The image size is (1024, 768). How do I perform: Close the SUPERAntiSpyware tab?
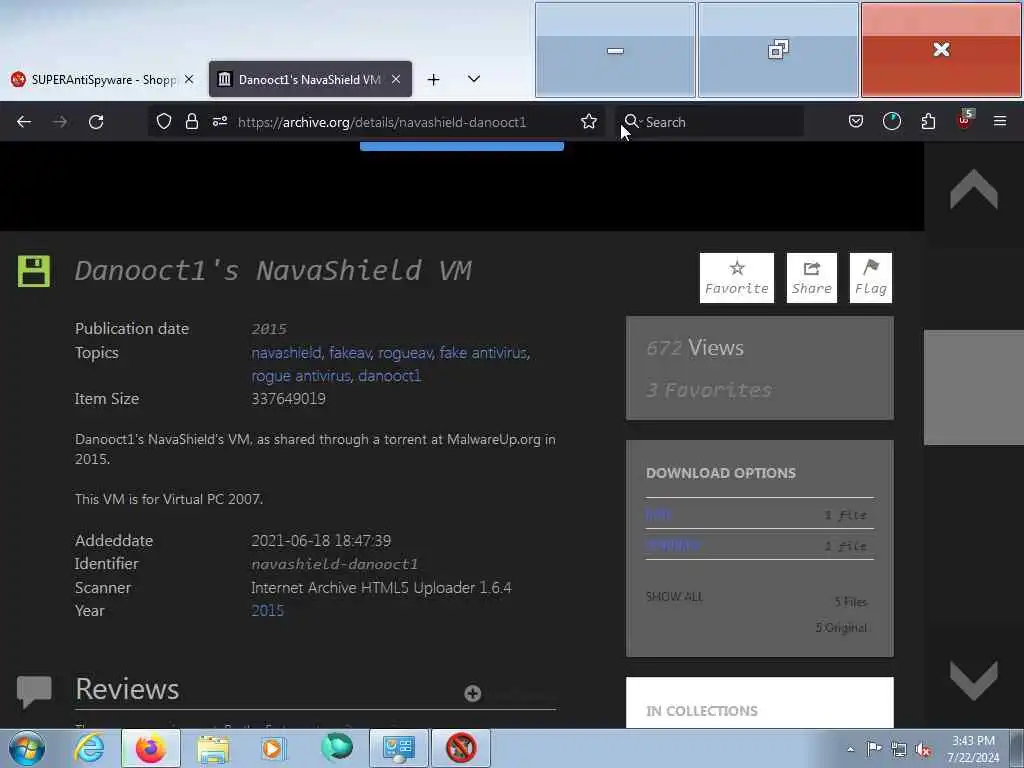pyautogui.click(x=189, y=79)
